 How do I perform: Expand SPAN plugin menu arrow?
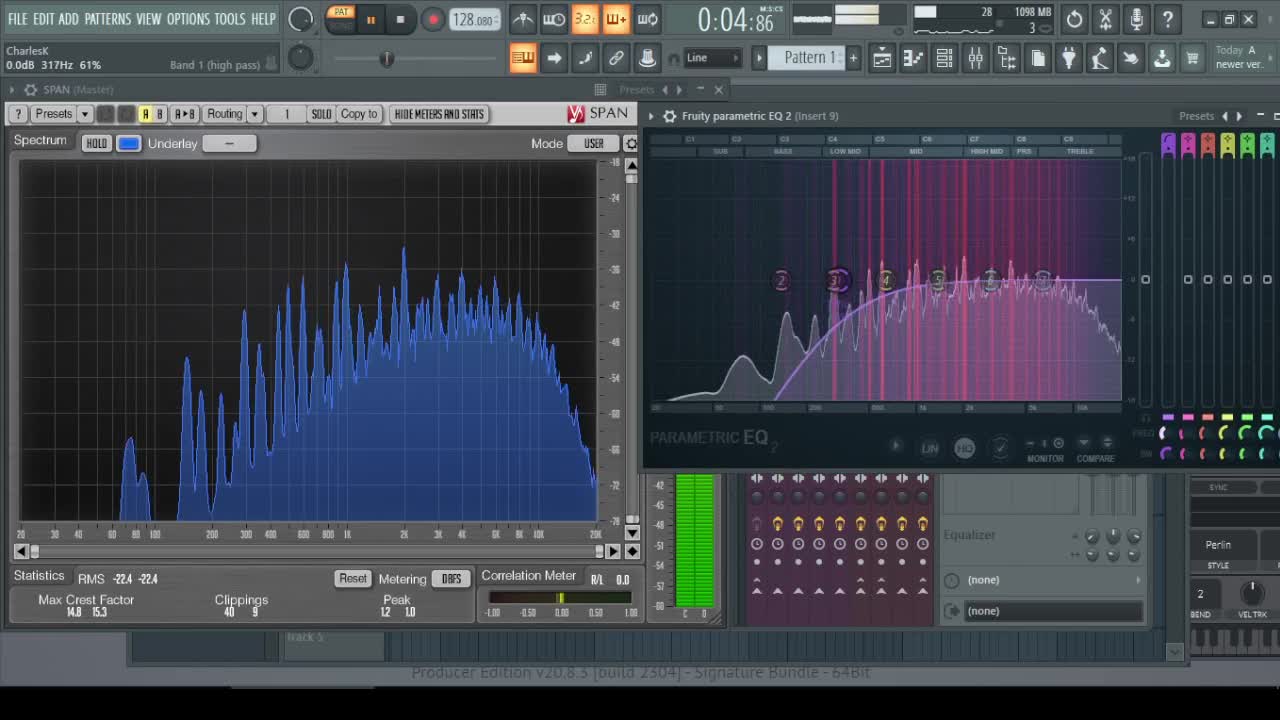pyautogui.click(x=14, y=90)
